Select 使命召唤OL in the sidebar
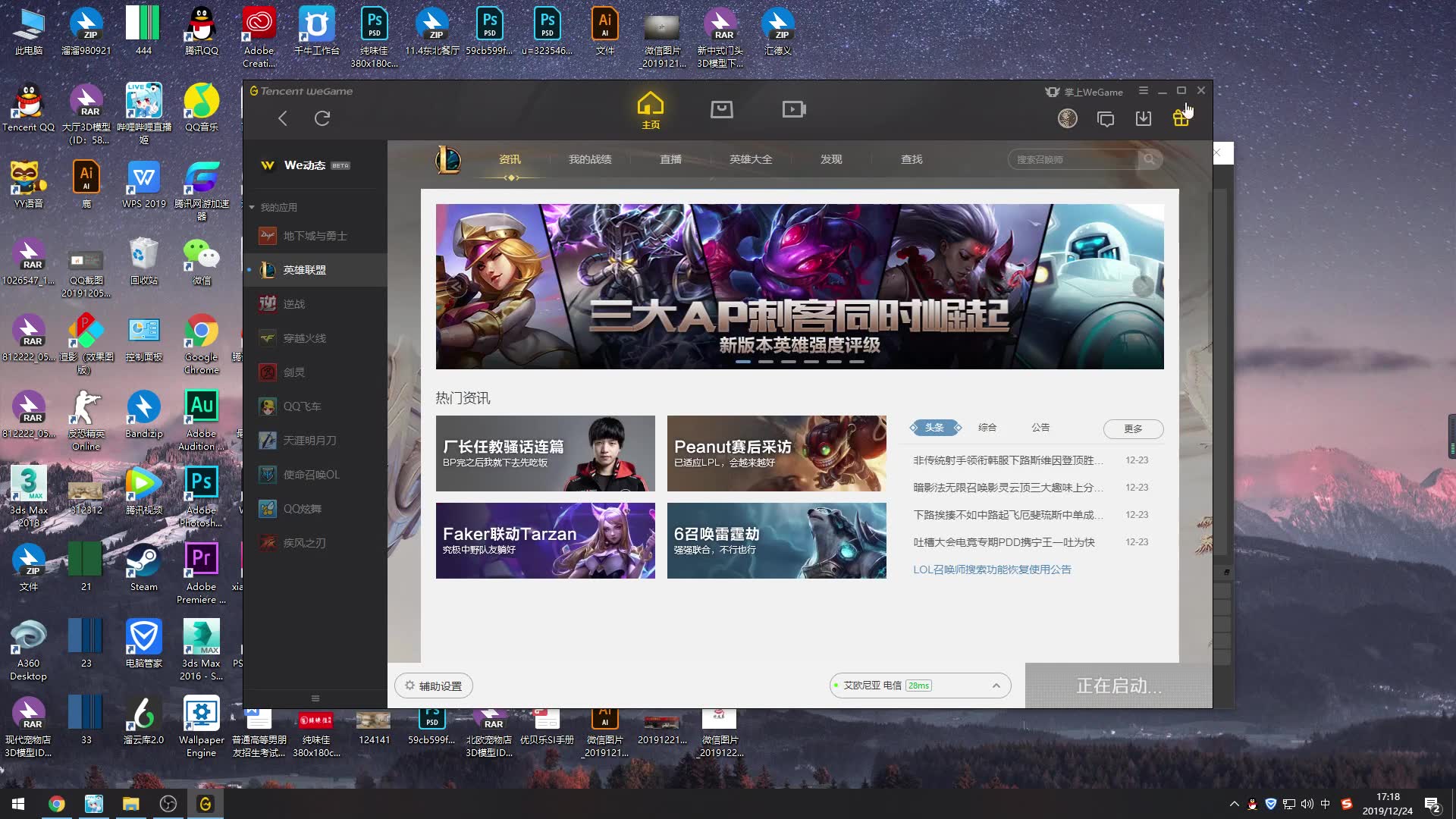Screen dimensions: 1456x819 [315, 475]
